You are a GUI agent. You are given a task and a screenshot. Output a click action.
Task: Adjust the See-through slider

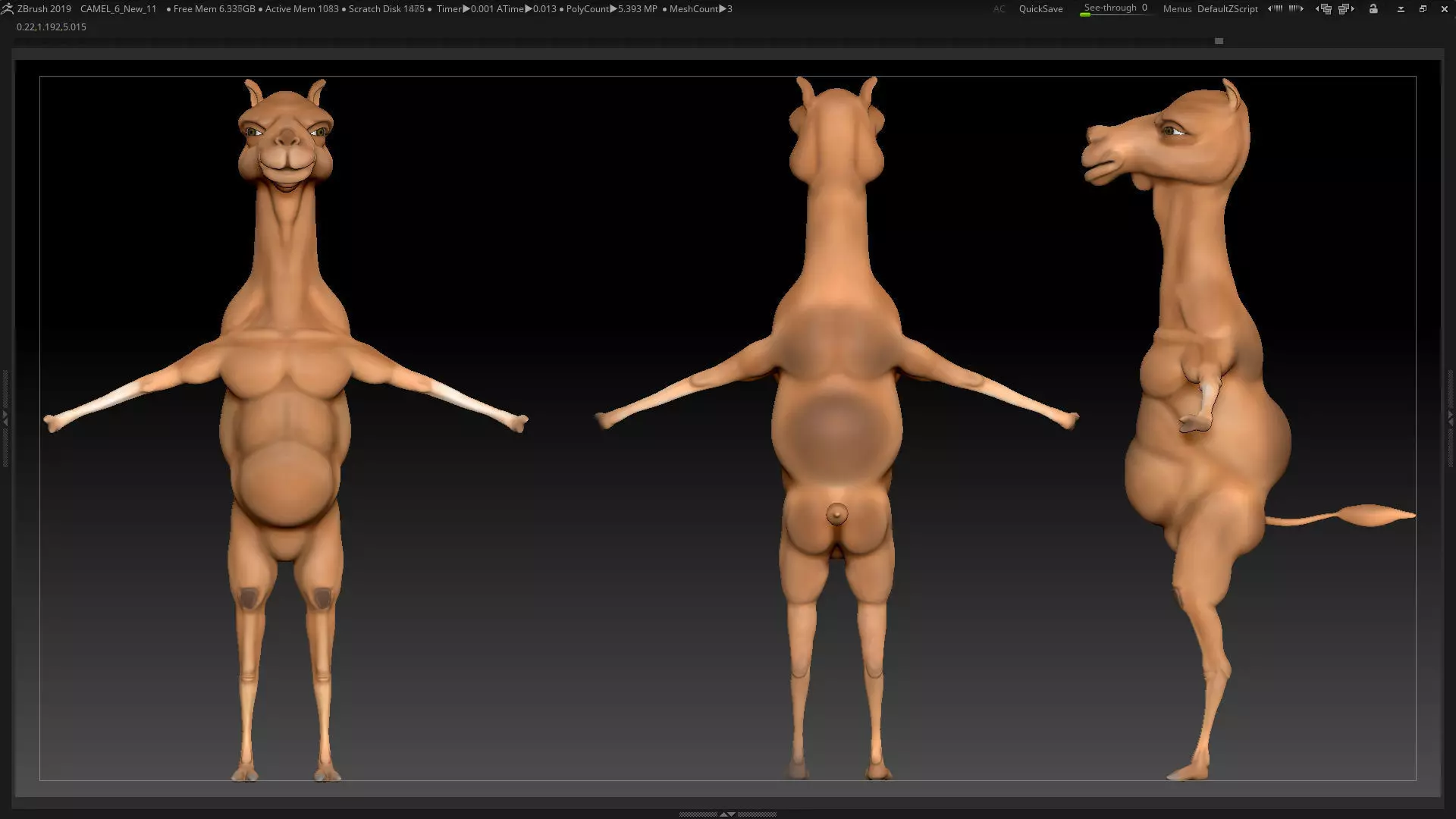(1116, 9)
